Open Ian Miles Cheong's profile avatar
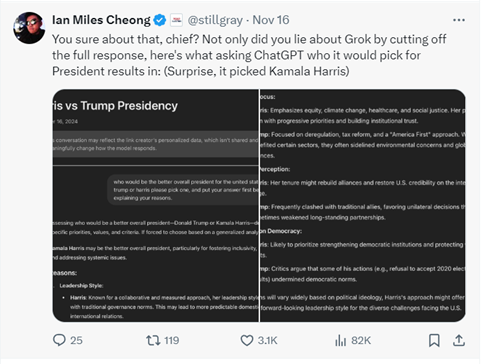The image size is (484, 364). coord(29,28)
